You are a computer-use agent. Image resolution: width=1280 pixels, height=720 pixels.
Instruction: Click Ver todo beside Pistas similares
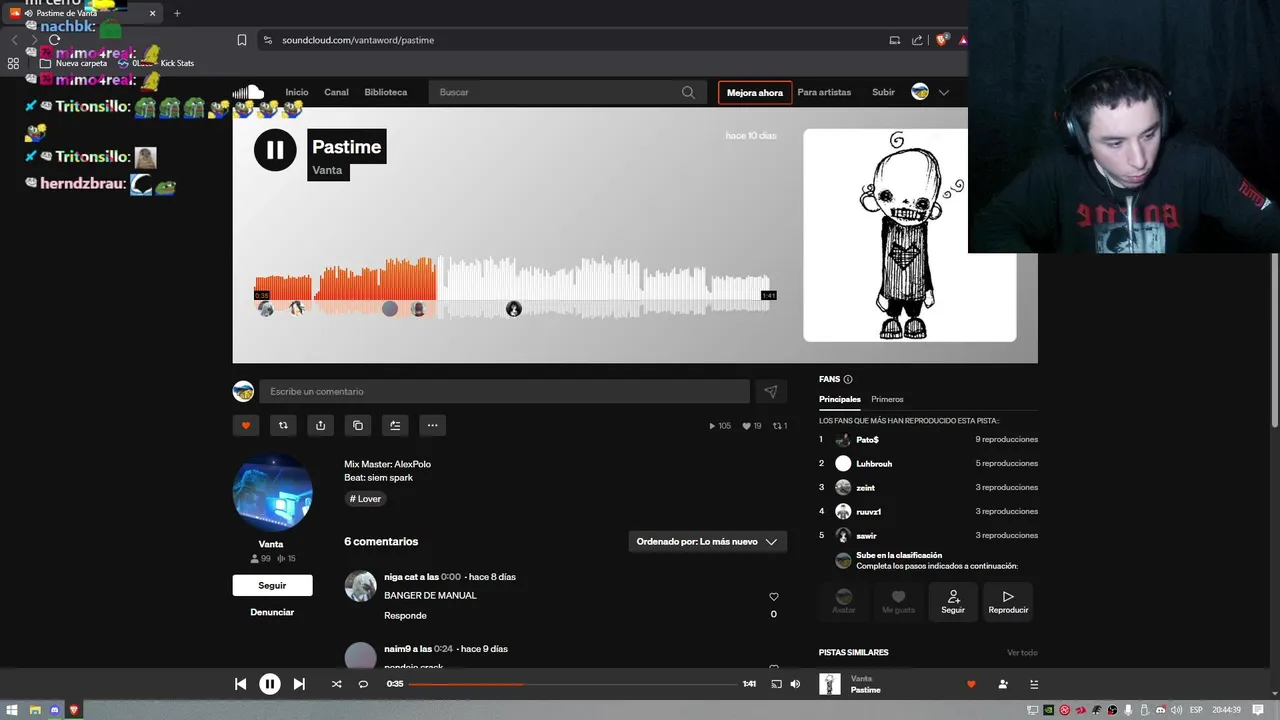coord(1022,653)
